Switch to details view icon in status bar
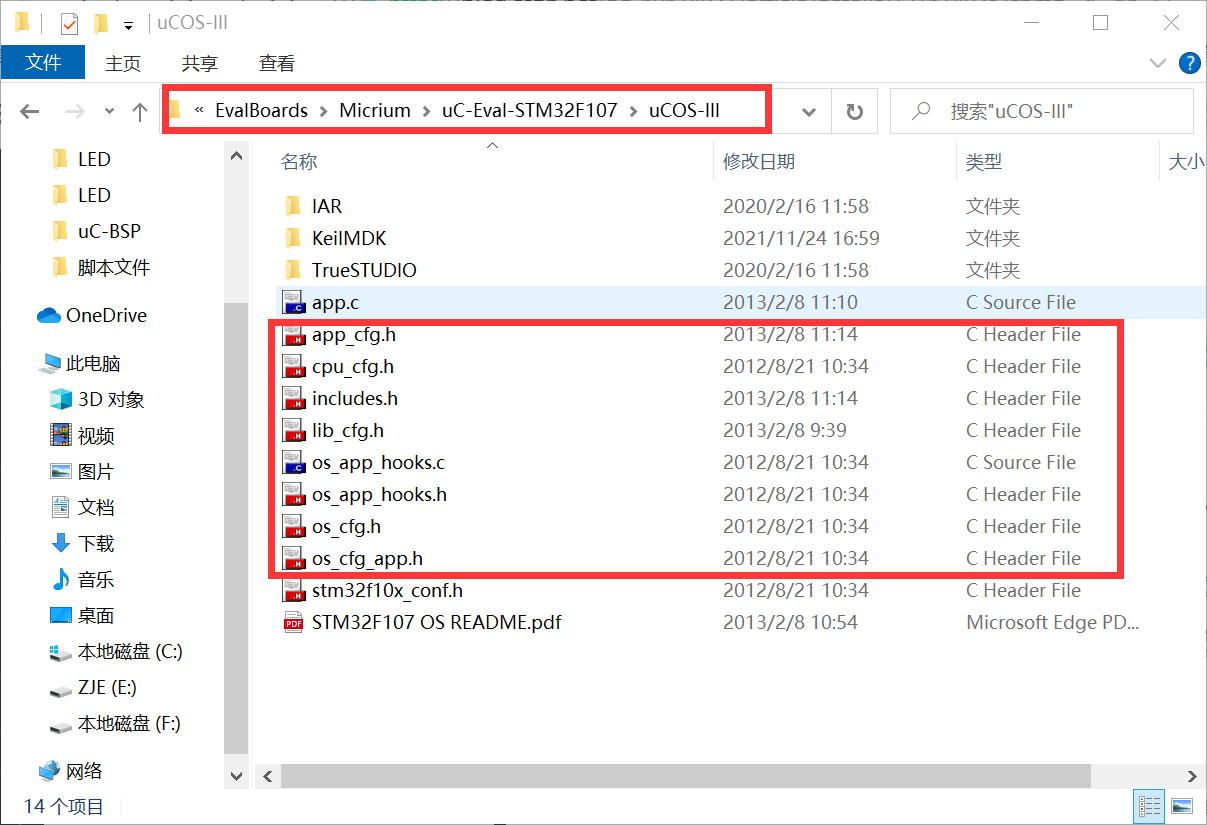This screenshot has width=1207, height=825. 1149,805
